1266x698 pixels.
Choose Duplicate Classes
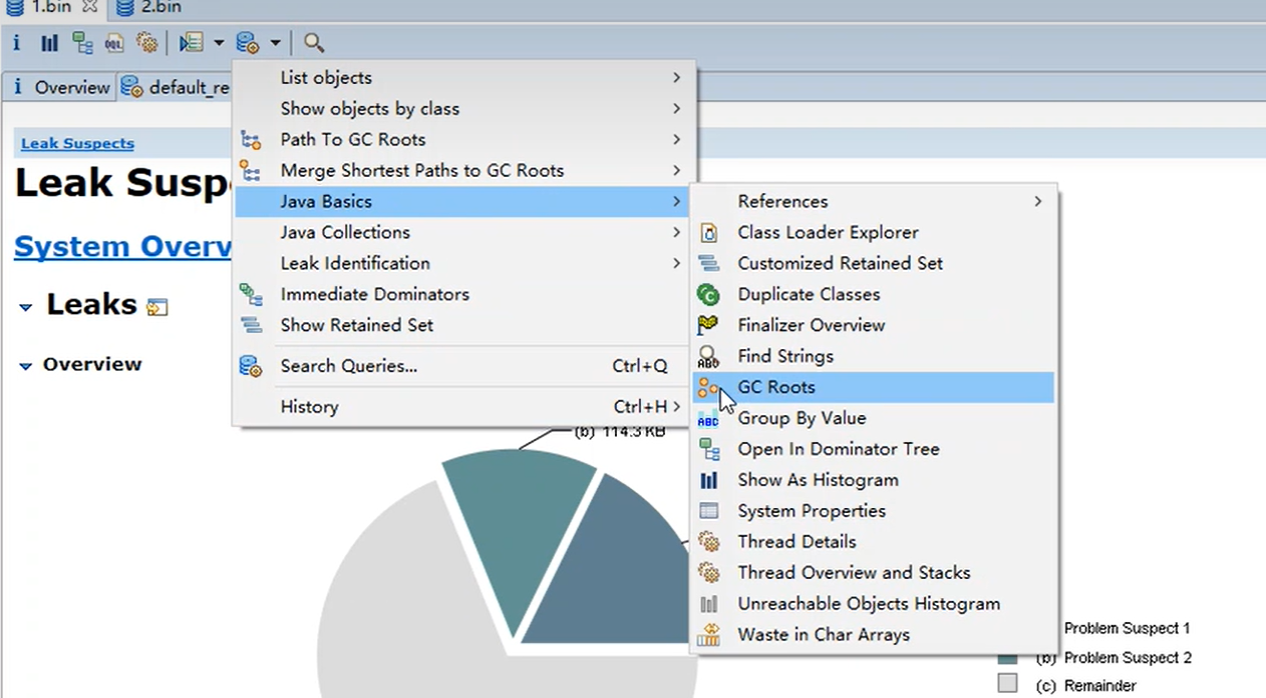tap(874, 294)
